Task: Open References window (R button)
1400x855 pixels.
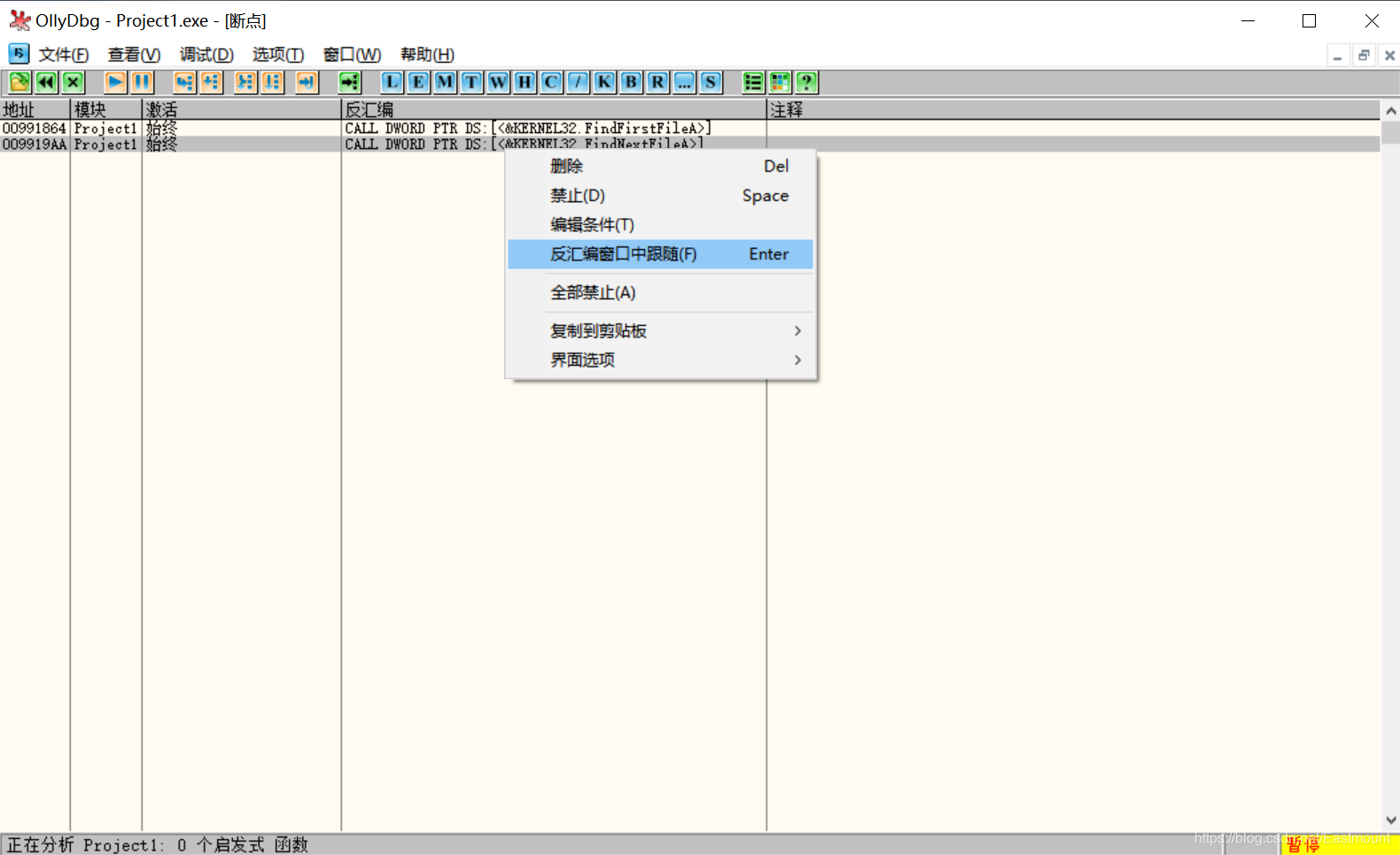Action: [x=657, y=82]
